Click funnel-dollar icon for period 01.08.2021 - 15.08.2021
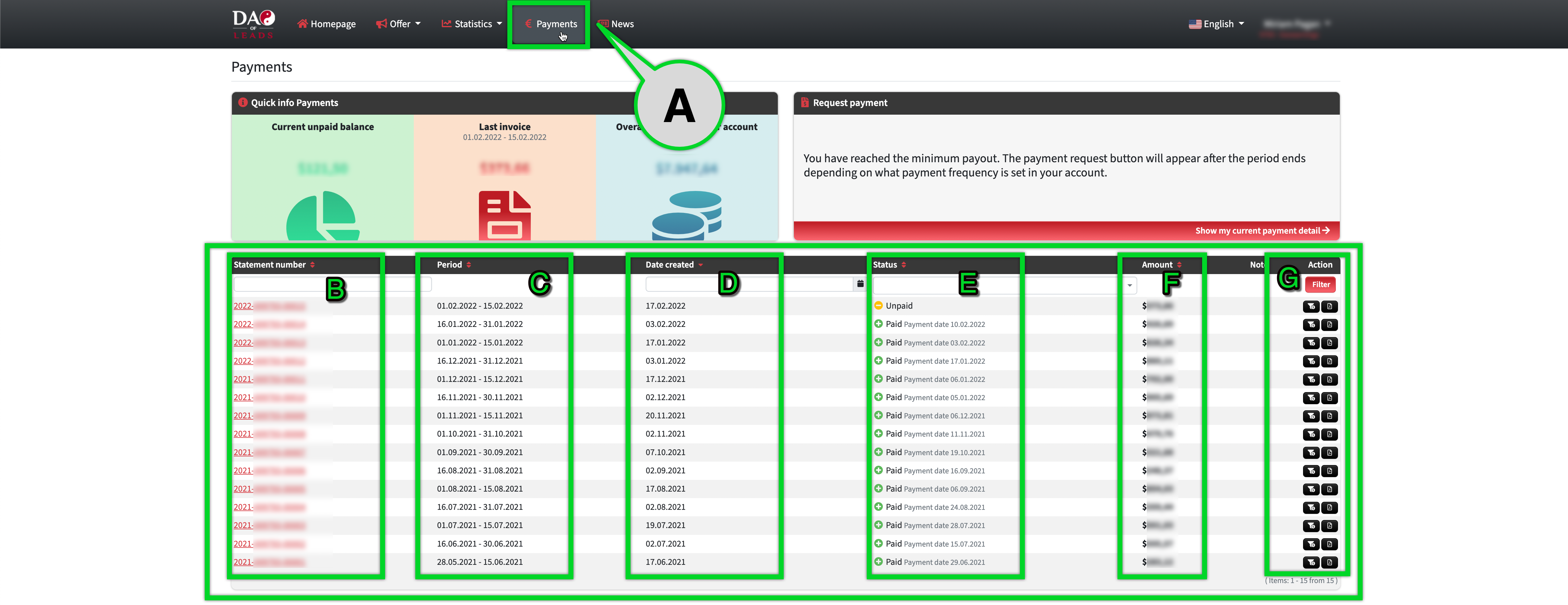Screen dimensions: 1568x605 (x=1311, y=489)
